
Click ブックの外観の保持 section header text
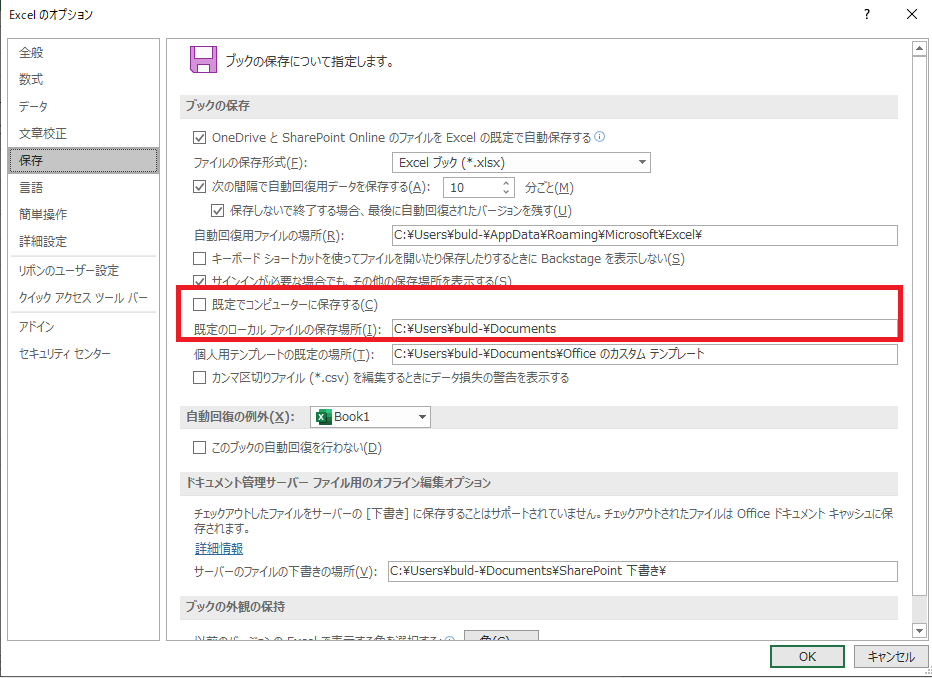point(235,607)
